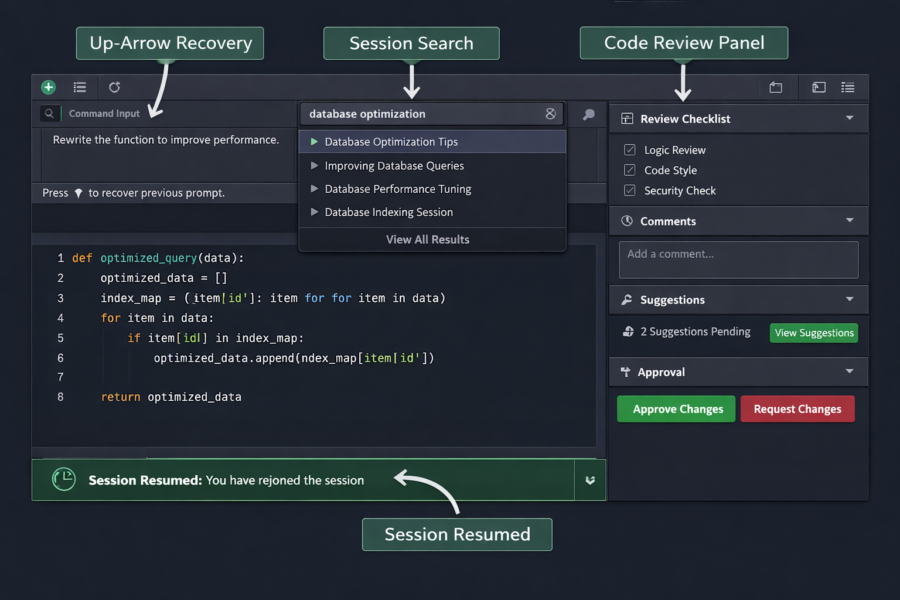Expand the Improving Database Queries result arrow
This screenshot has width=900, height=600.
pyautogui.click(x=314, y=165)
